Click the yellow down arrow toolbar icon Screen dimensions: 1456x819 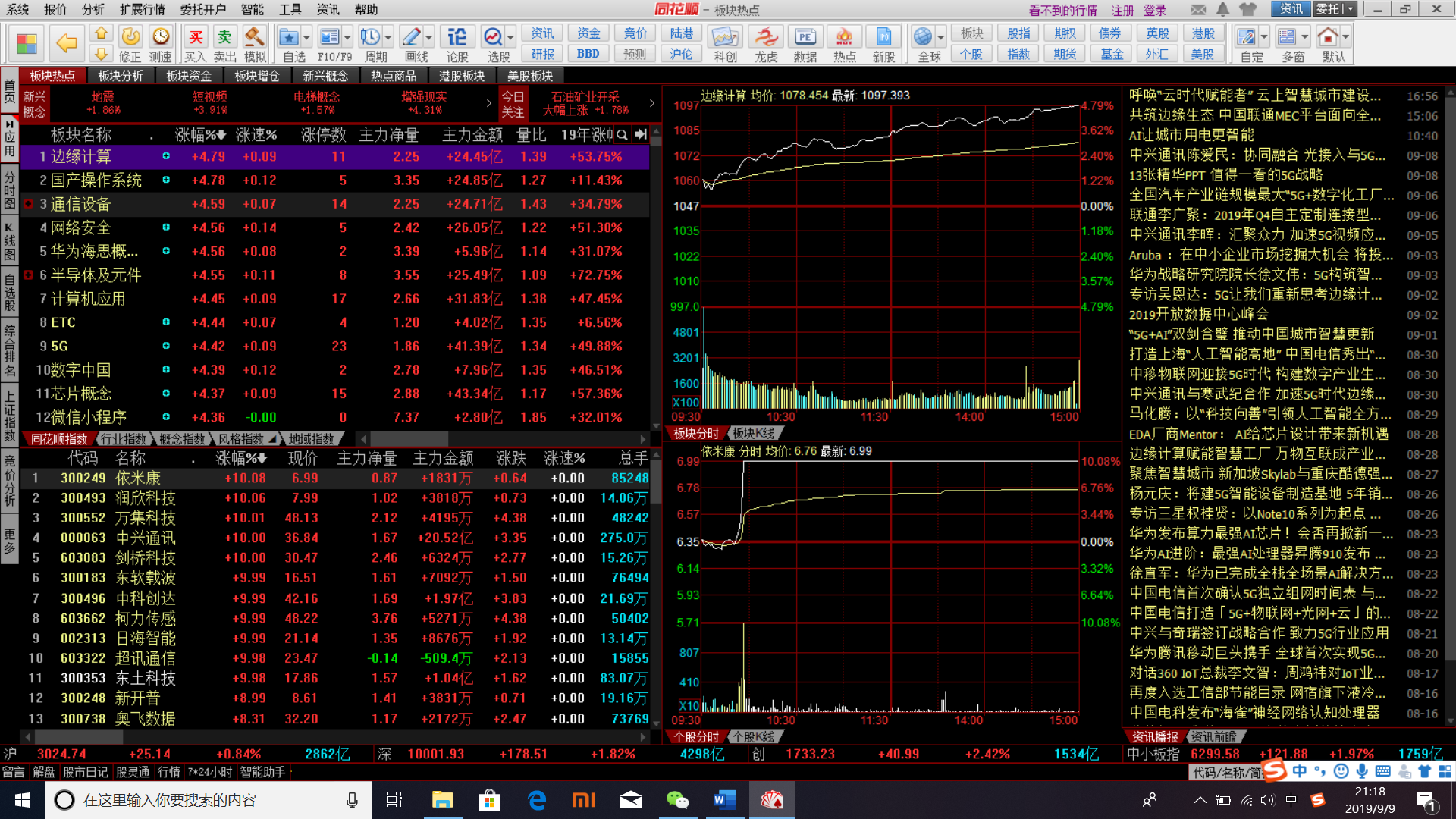coord(101,54)
